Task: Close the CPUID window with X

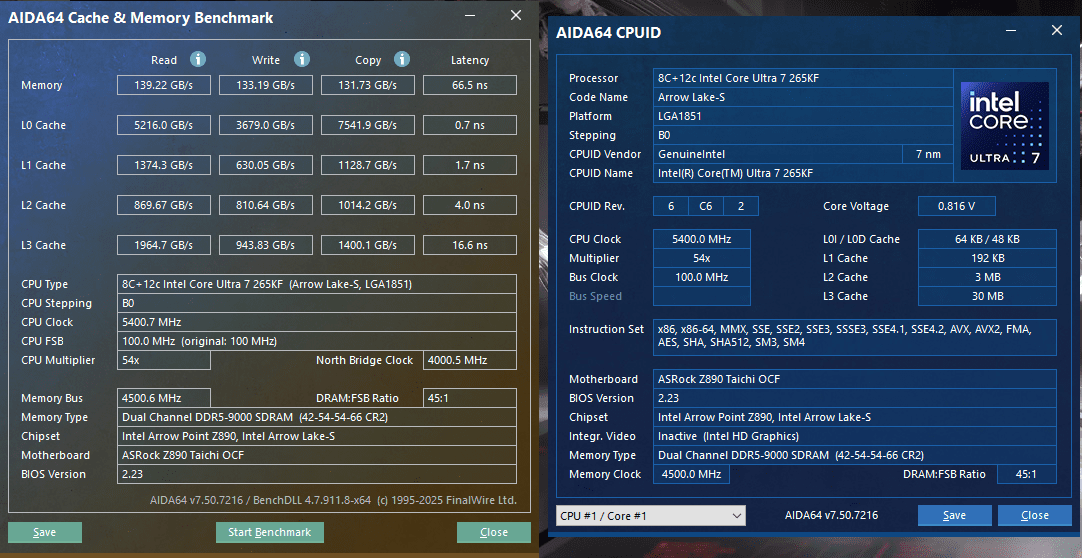Action: [1056, 30]
